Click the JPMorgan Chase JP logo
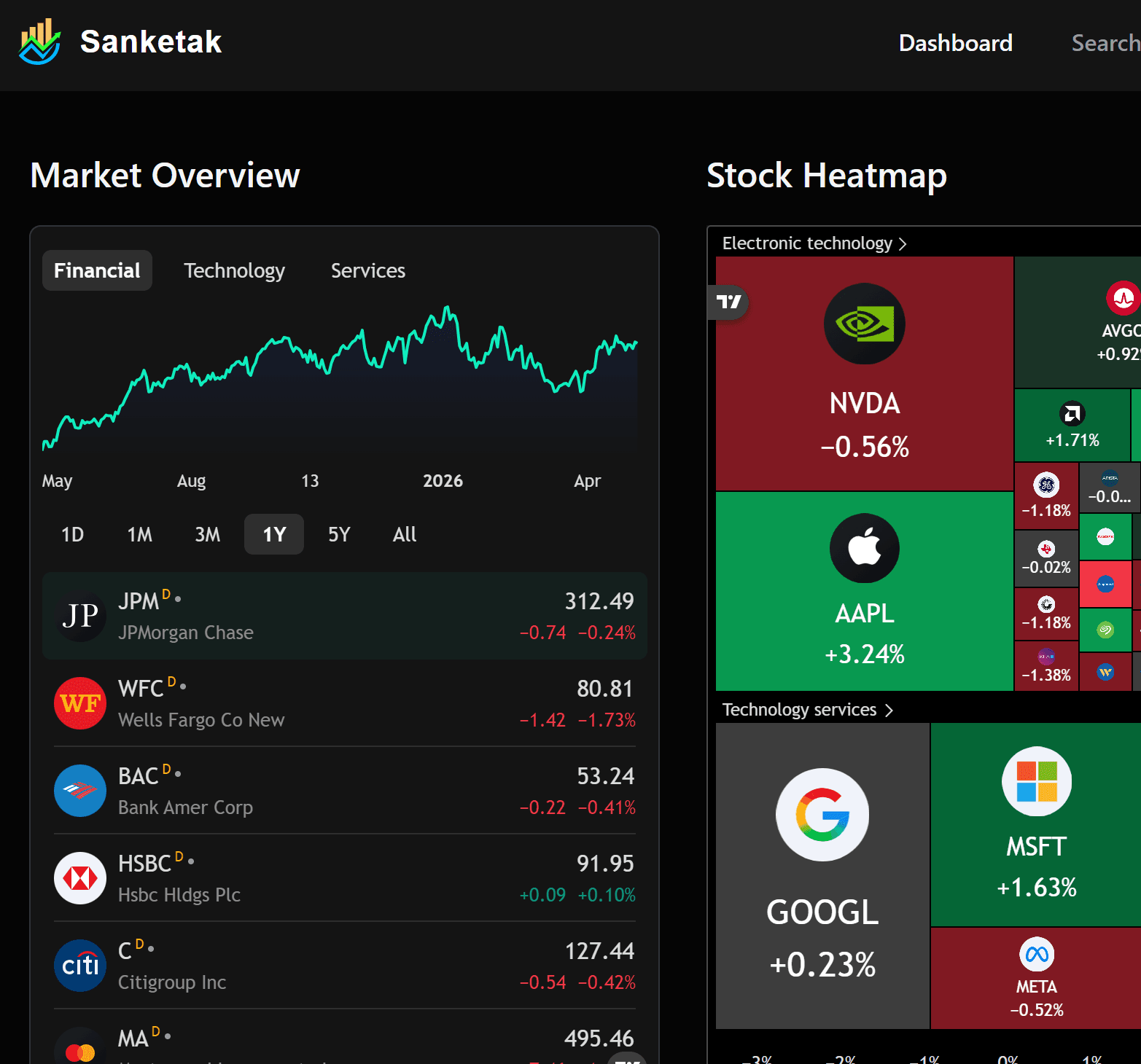 (80, 616)
